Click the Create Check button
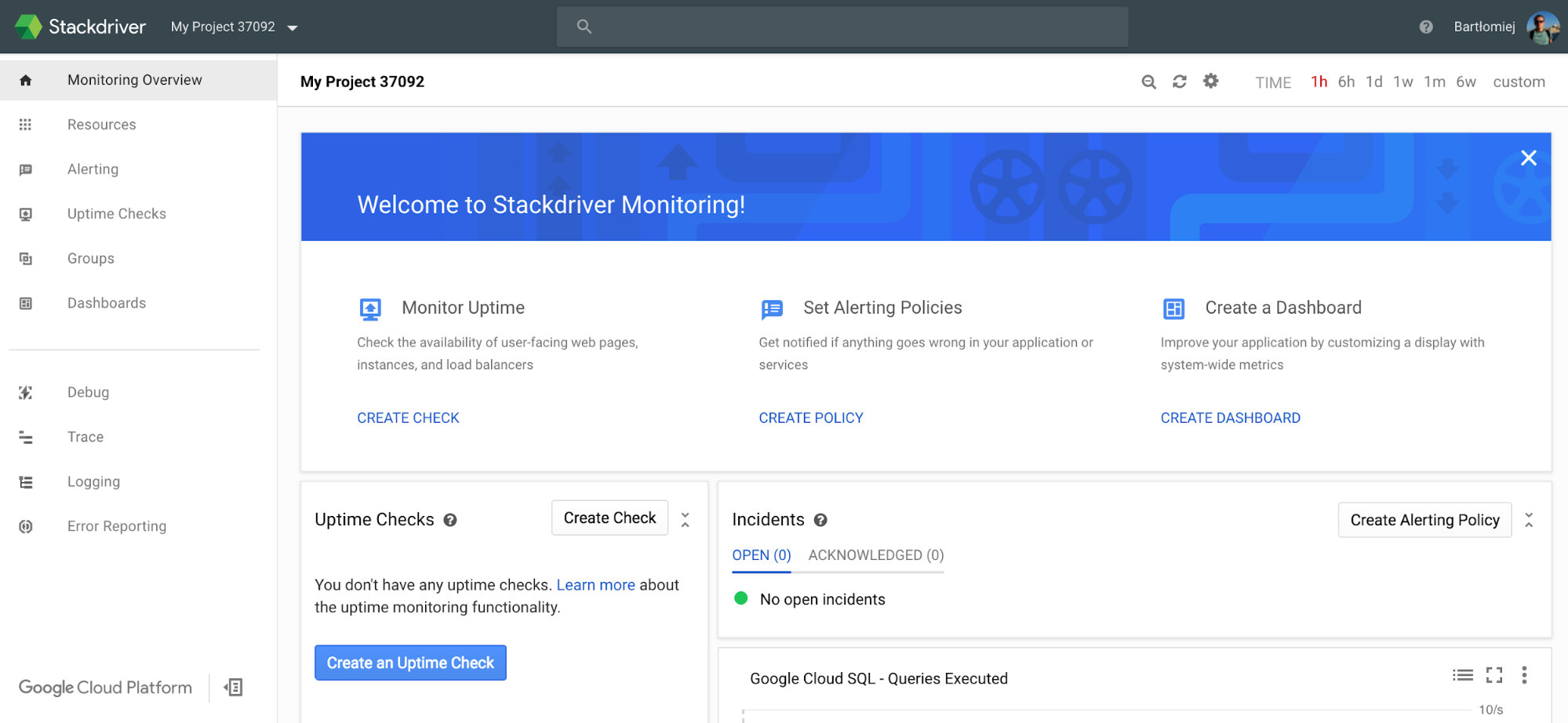 pos(609,518)
